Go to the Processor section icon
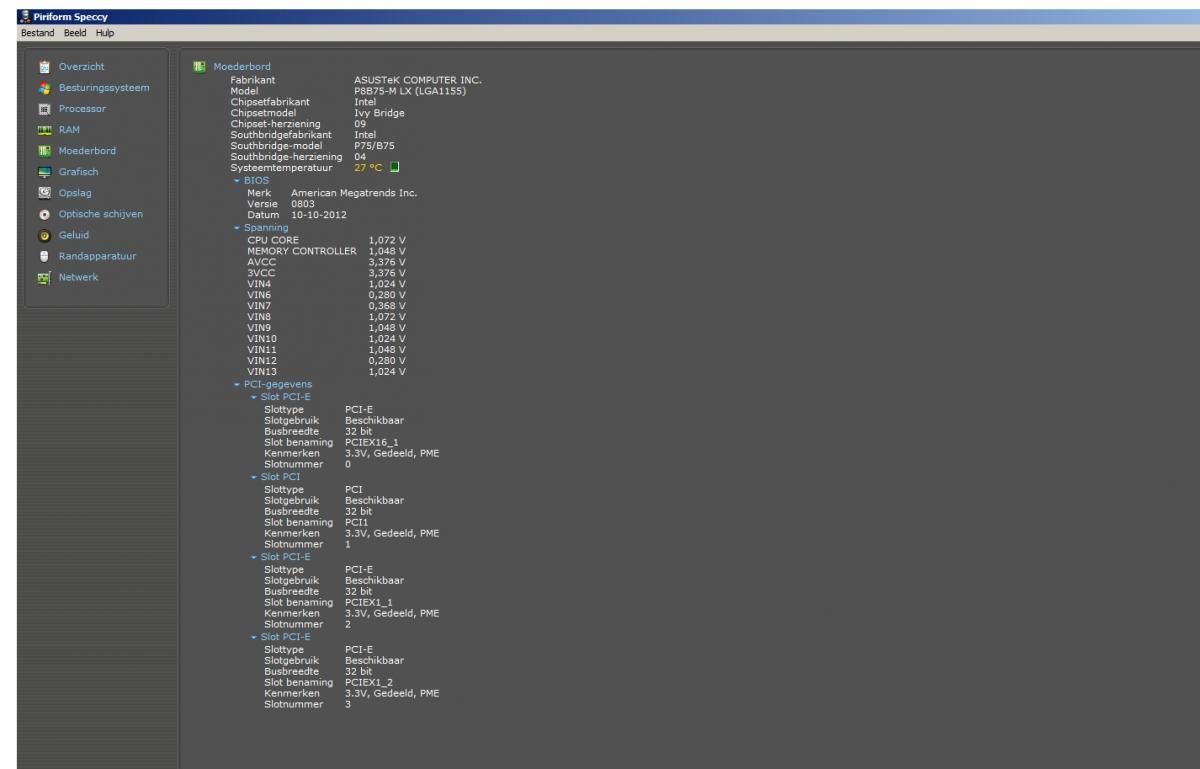Viewport: 1200px width, 769px height. tap(43, 109)
